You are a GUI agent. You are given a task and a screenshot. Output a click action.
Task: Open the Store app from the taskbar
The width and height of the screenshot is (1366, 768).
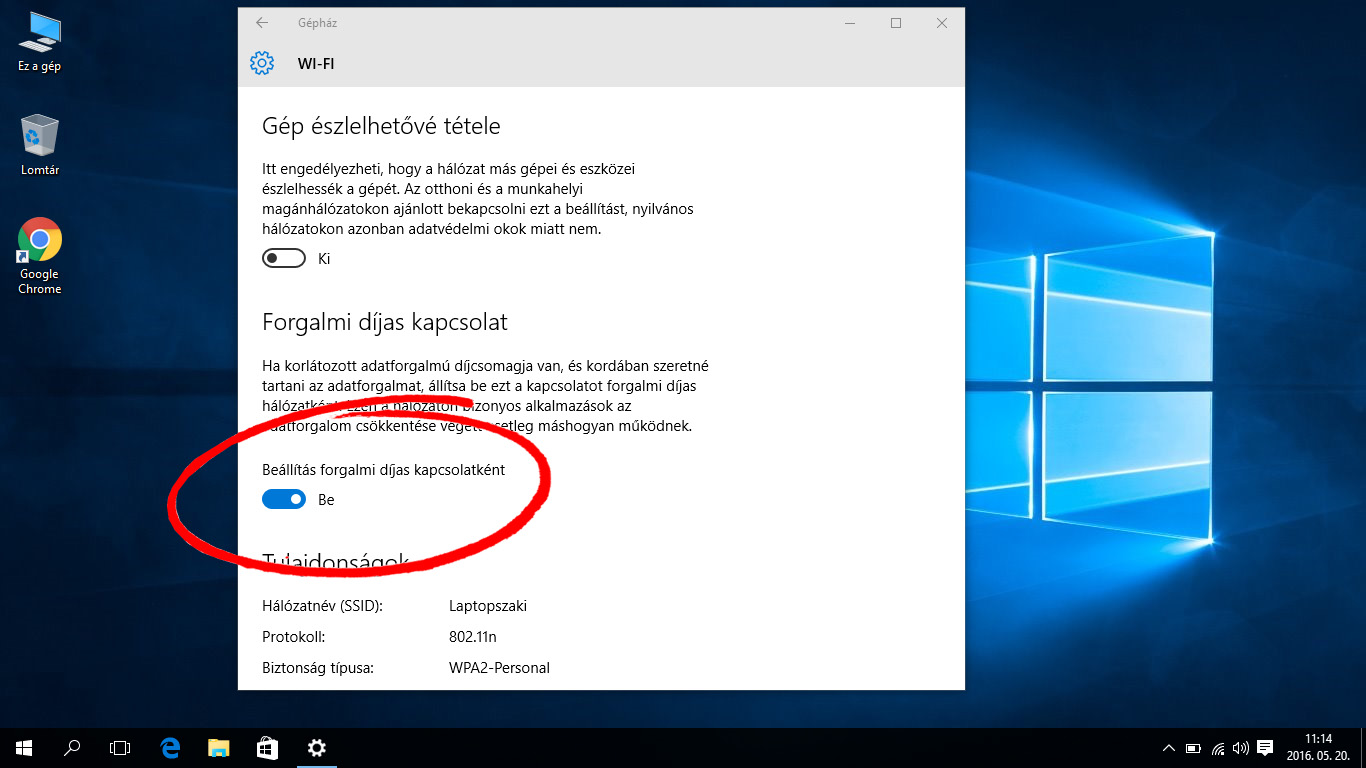pyautogui.click(x=267, y=747)
